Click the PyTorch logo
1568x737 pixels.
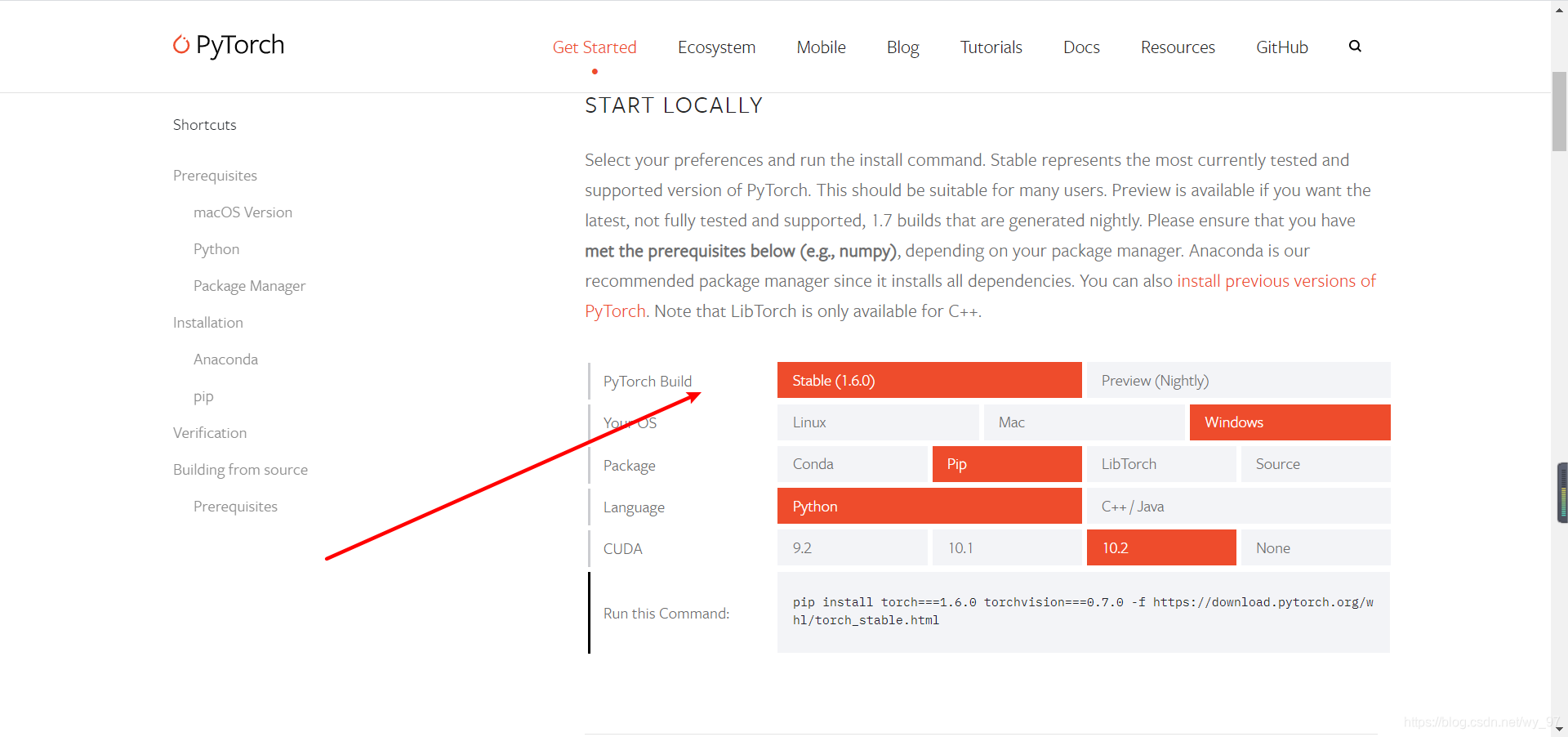pyautogui.click(x=229, y=45)
